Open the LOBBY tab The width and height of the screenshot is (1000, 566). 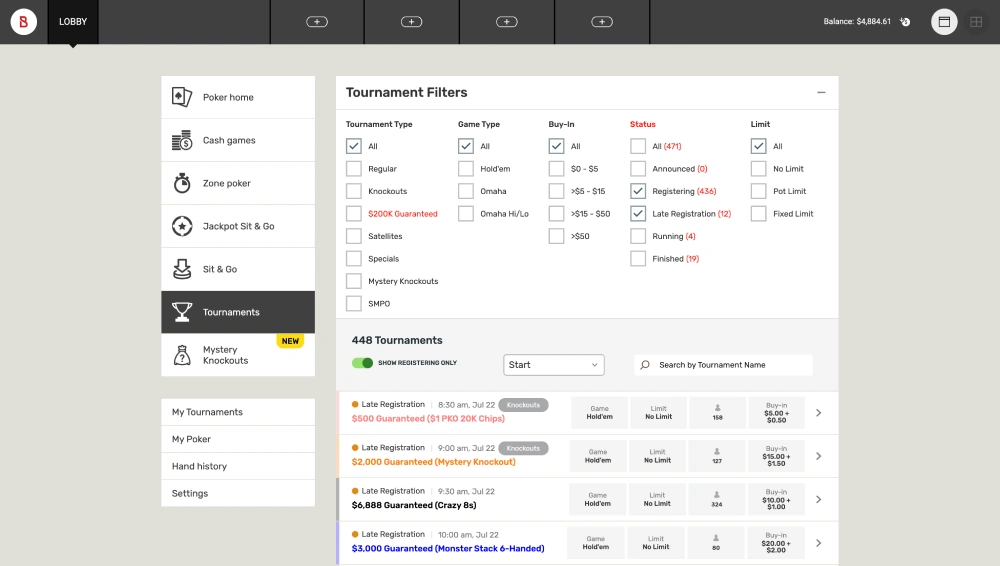click(x=73, y=22)
